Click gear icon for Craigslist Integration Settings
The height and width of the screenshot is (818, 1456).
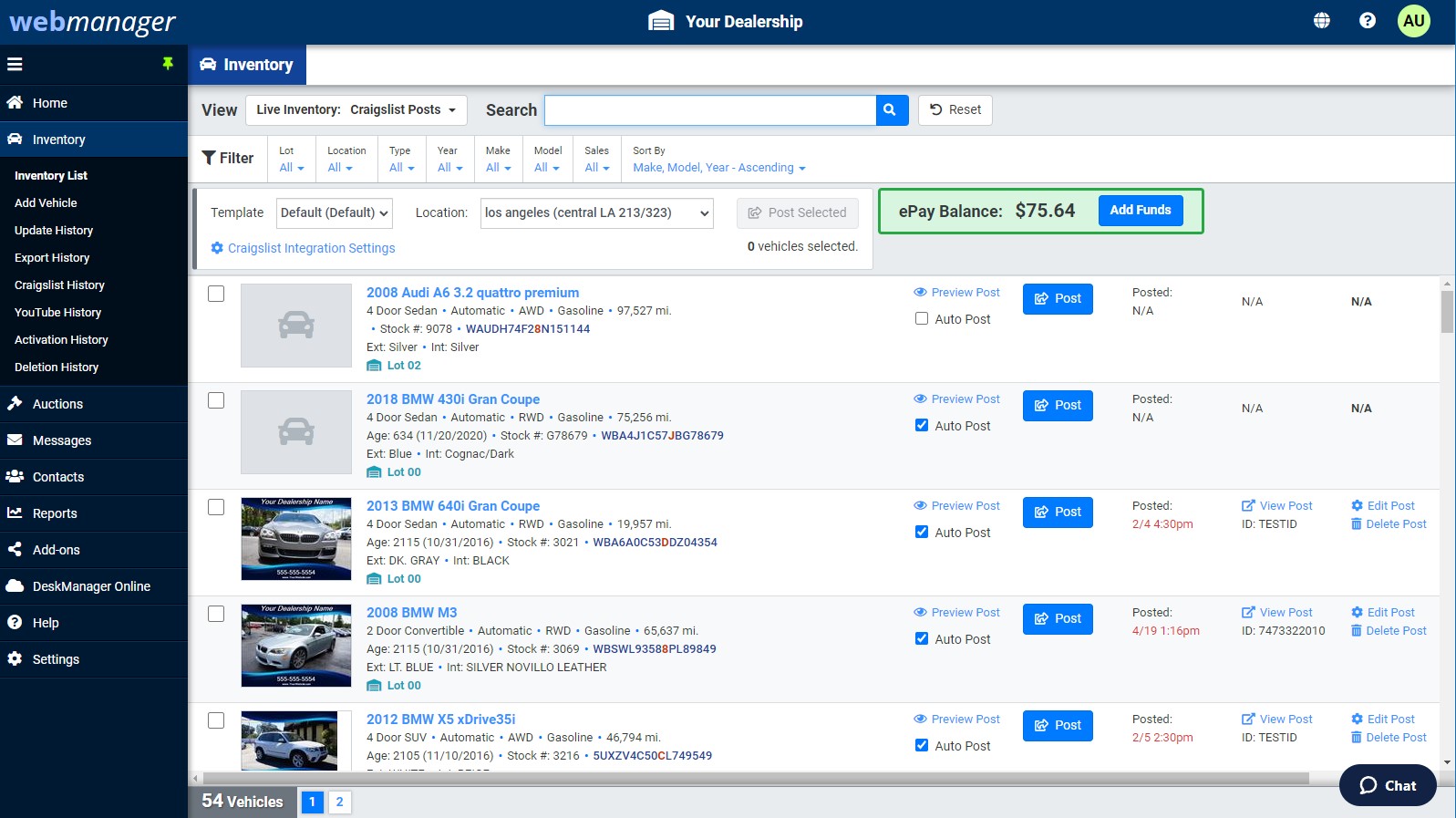(x=217, y=248)
